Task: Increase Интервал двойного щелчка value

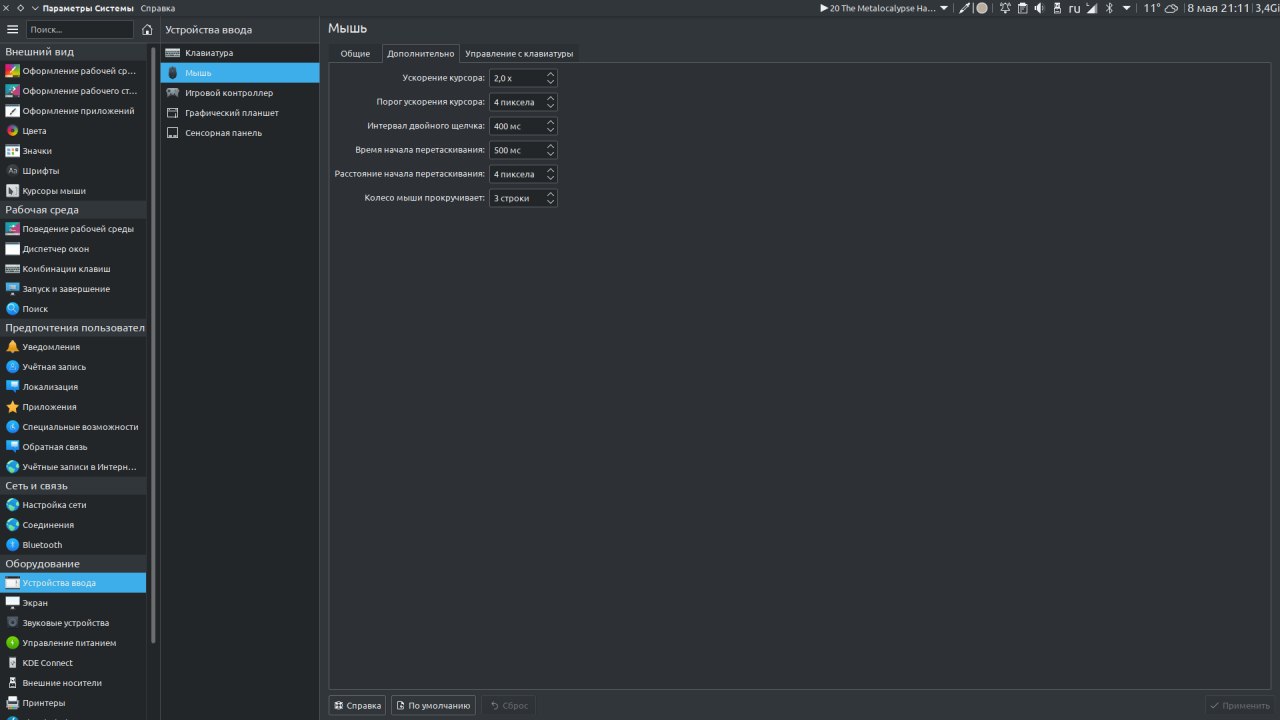Action: [550, 122]
